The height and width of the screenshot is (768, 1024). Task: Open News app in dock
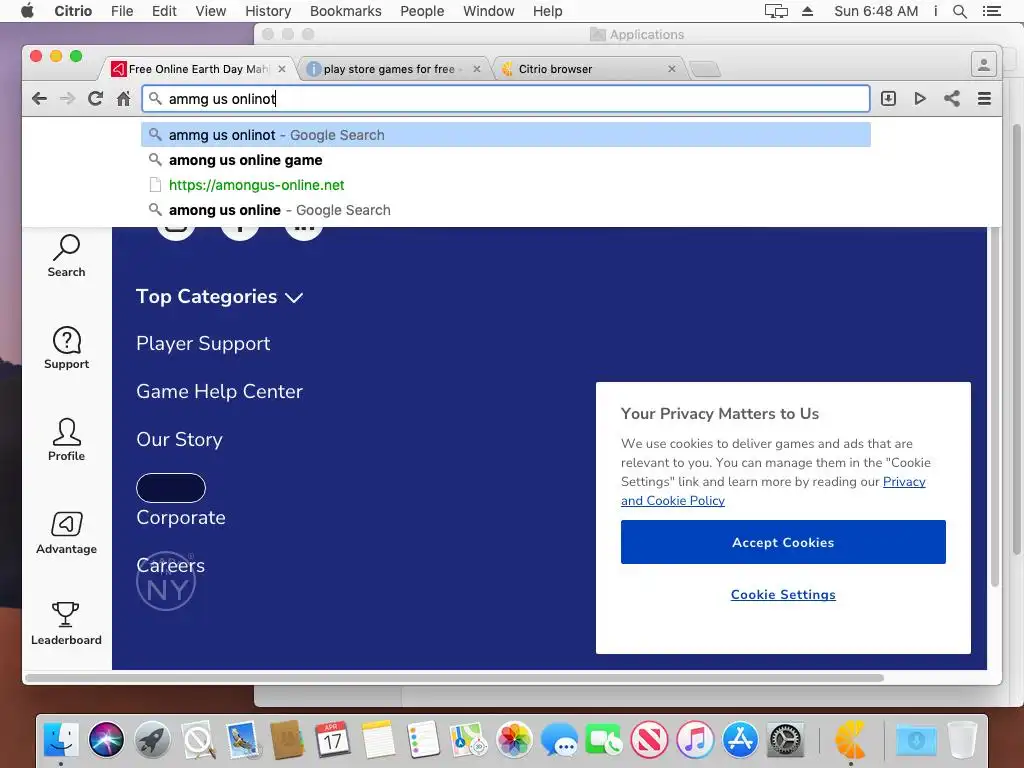pos(649,740)
